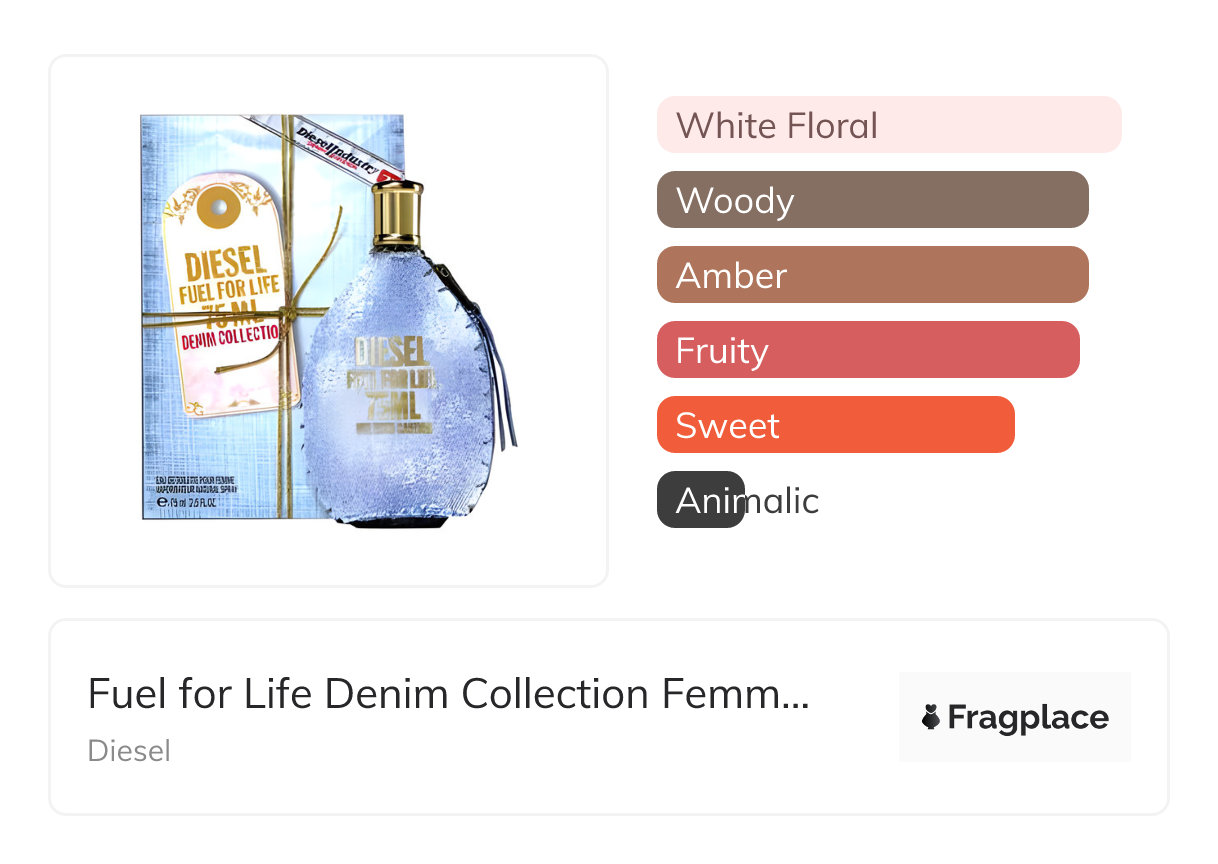The width and height of the screenshot is (1218, 864).
Task: Select the Woody accord bar
Action: click(x=872, y=200)
